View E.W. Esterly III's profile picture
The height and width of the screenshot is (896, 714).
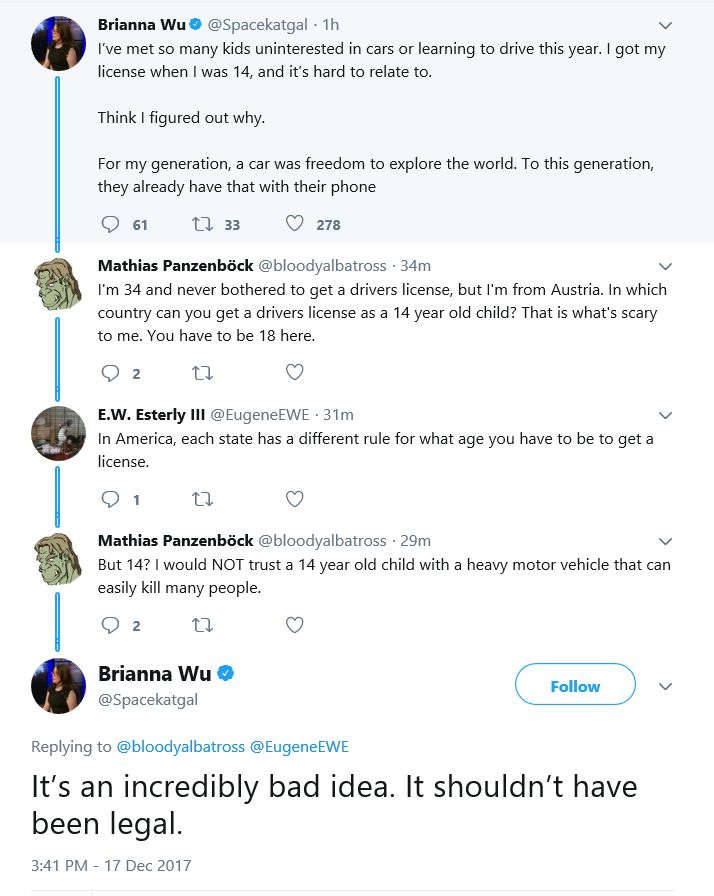pyautogui.click(x=58, y=434)
